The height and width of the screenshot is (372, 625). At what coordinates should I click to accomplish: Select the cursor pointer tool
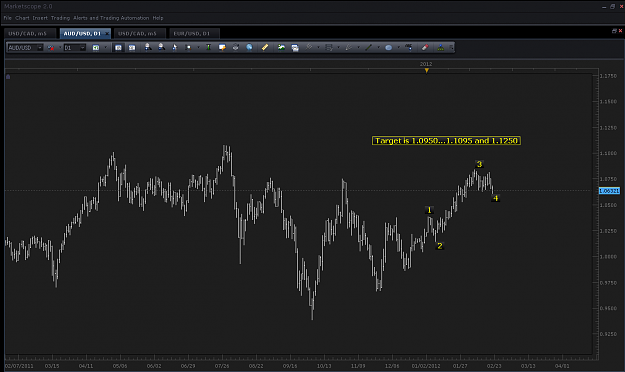point(175,47)
